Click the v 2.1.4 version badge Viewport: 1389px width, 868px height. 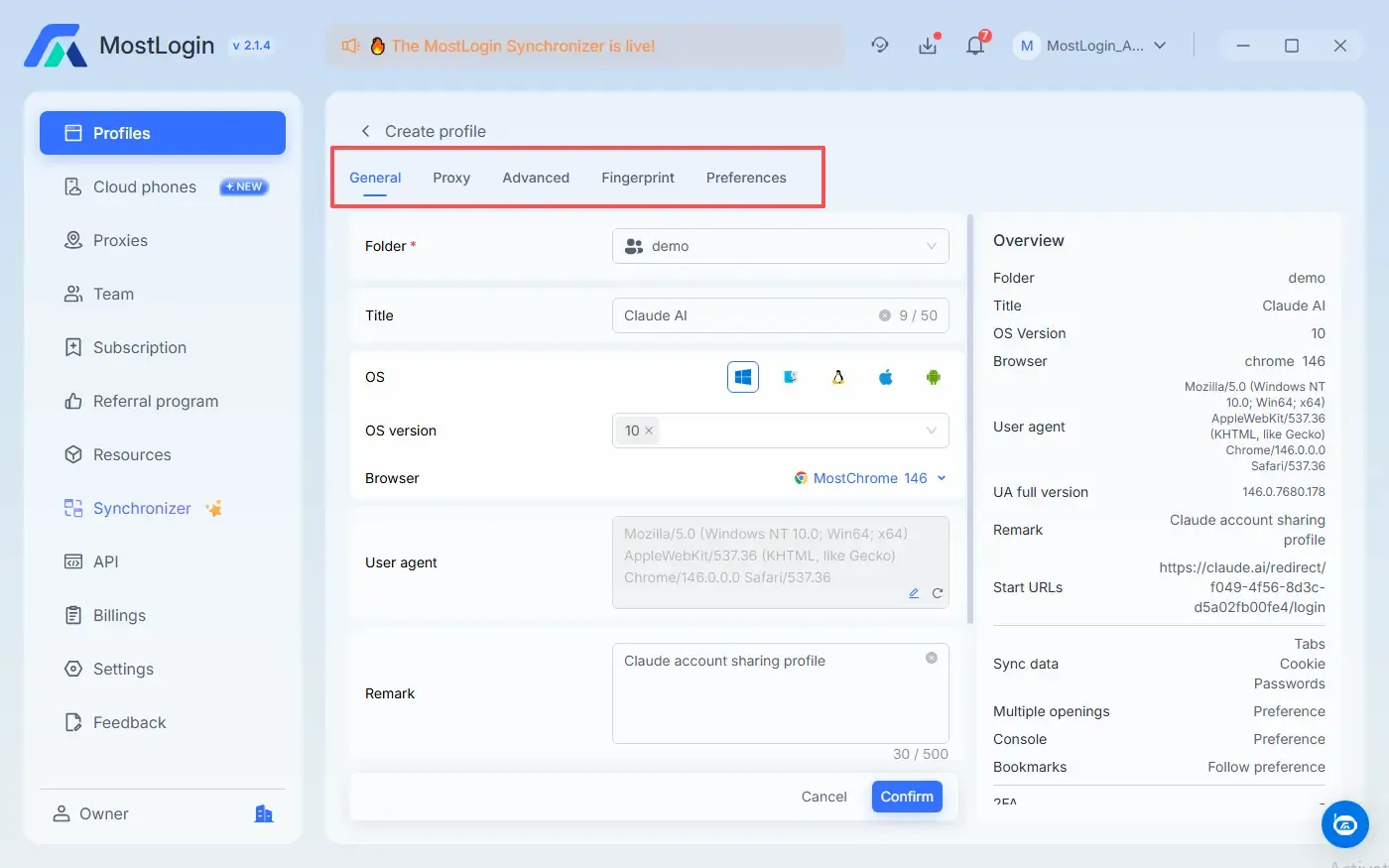(x=251, y=46)
